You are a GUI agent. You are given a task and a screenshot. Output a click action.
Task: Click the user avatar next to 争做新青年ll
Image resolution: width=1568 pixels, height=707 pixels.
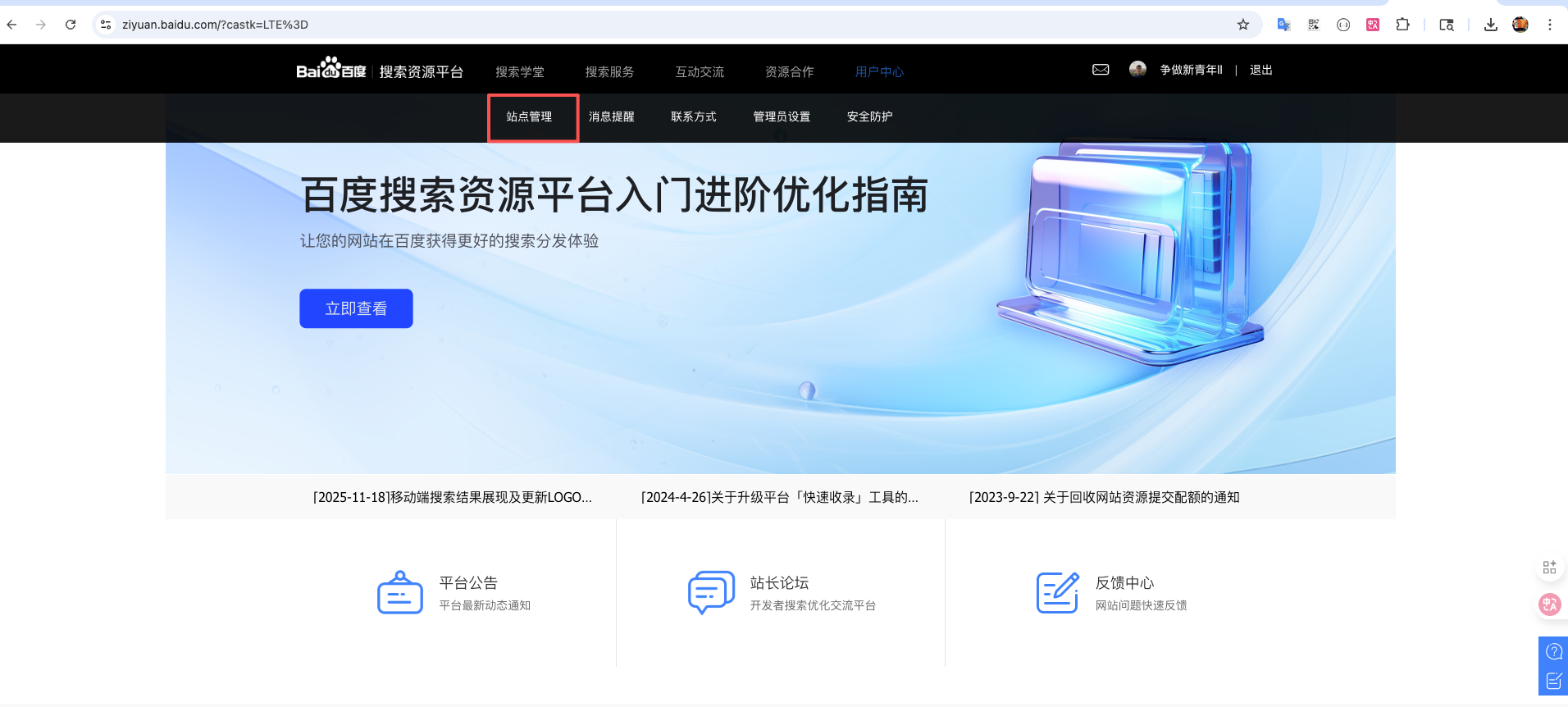point(1137,69)
